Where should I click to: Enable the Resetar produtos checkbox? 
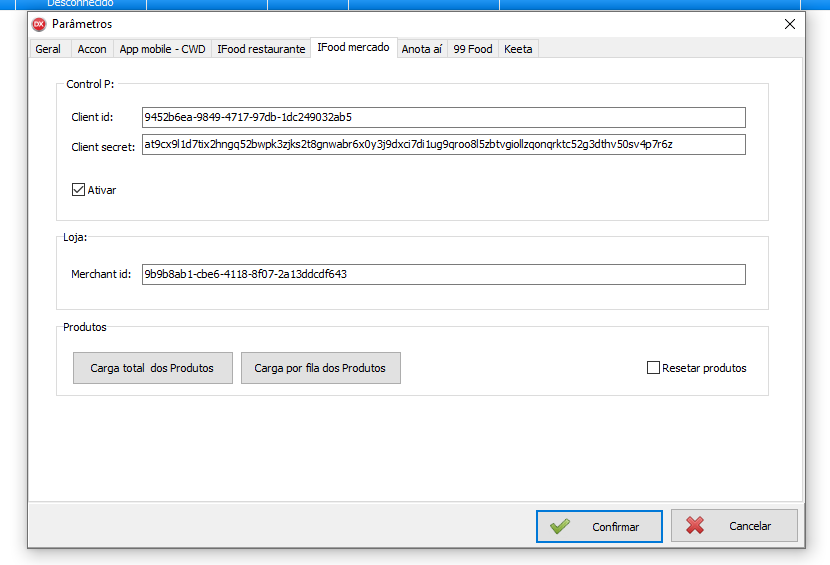[653, 367]
